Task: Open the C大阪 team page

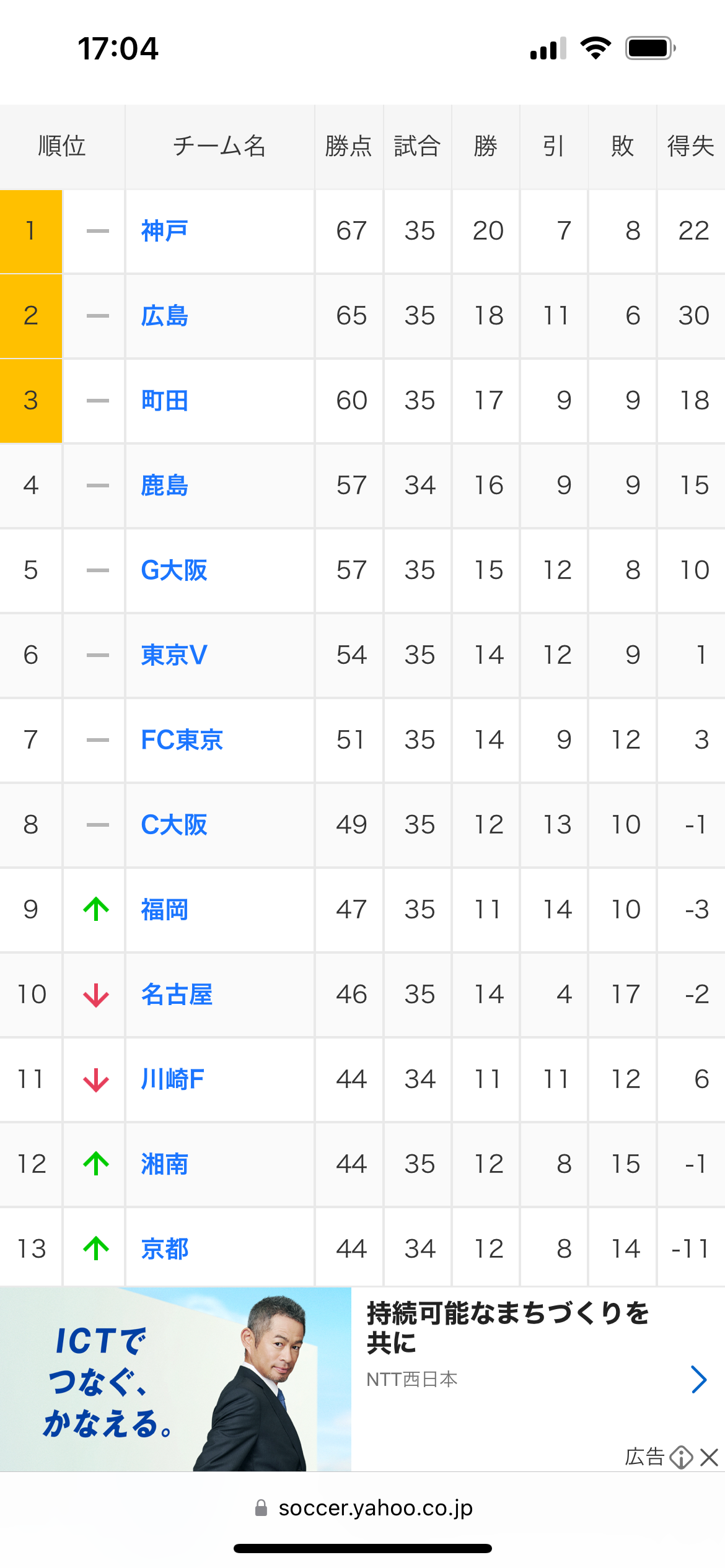Action: coord(174,825)
